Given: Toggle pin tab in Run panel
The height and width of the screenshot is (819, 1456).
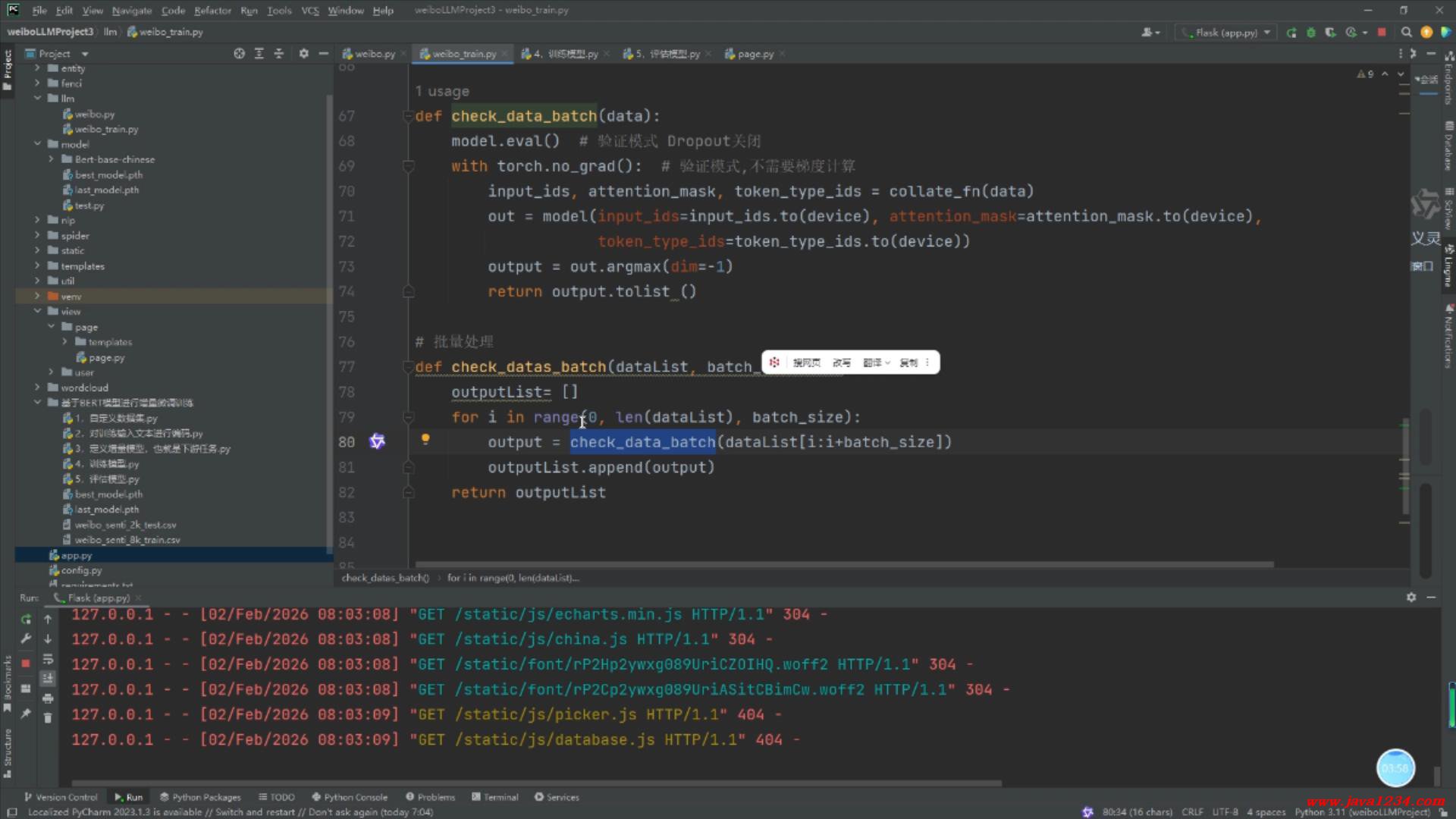Looking at the screenshot, I should click(x=26, y=714).
